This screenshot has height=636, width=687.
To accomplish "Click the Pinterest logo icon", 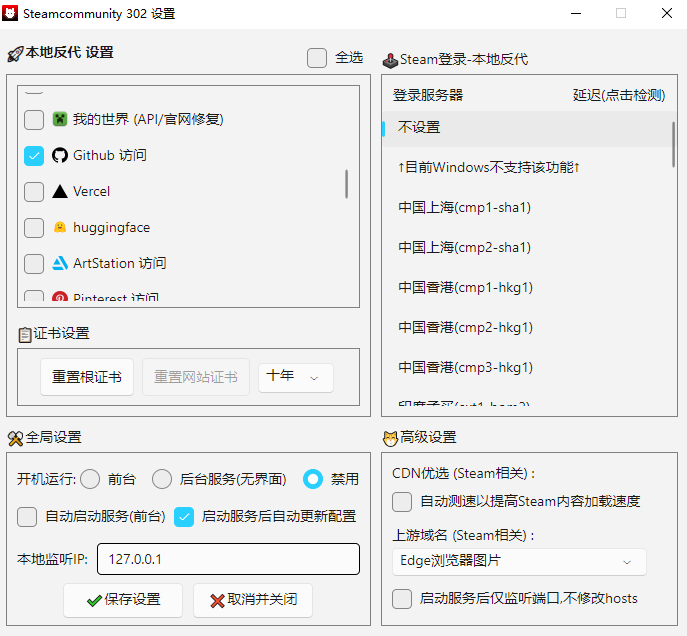I will pyautogui.click(x=60, y=297).
